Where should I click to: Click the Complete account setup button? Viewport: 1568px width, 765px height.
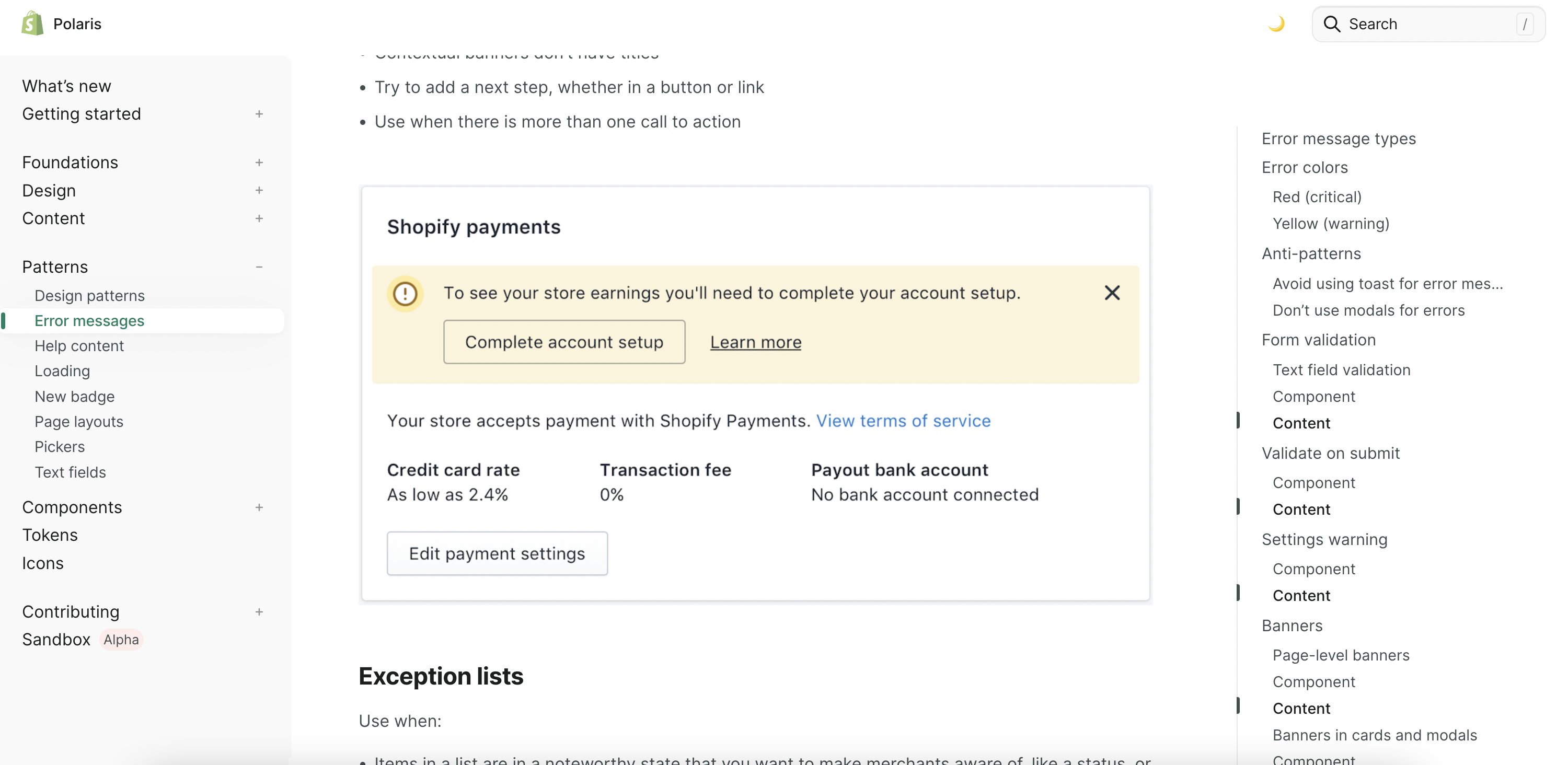click(563, 342)
